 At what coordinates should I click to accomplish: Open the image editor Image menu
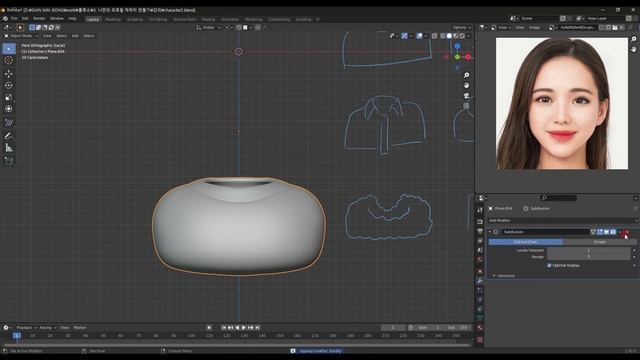(x=534, y=27)
